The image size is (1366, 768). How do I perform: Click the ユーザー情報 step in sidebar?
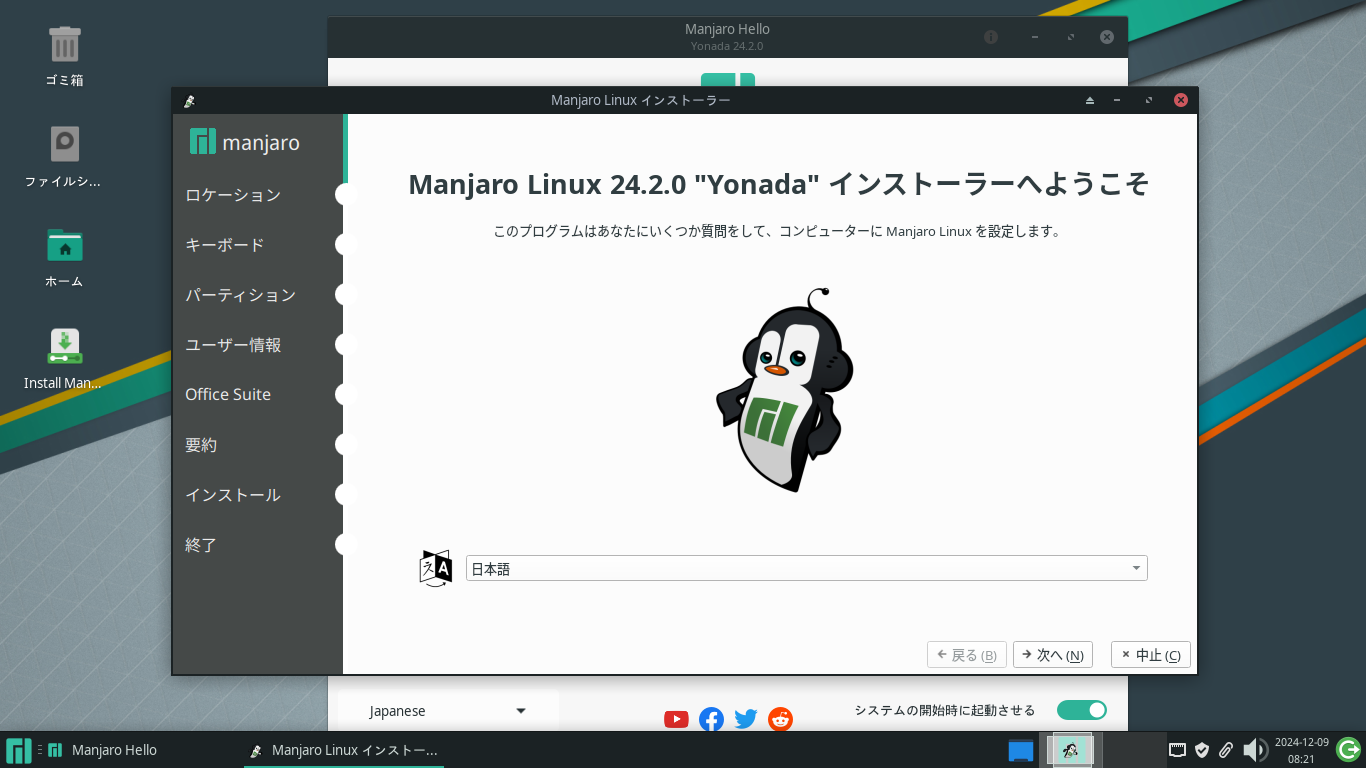(x=233, y=345)
